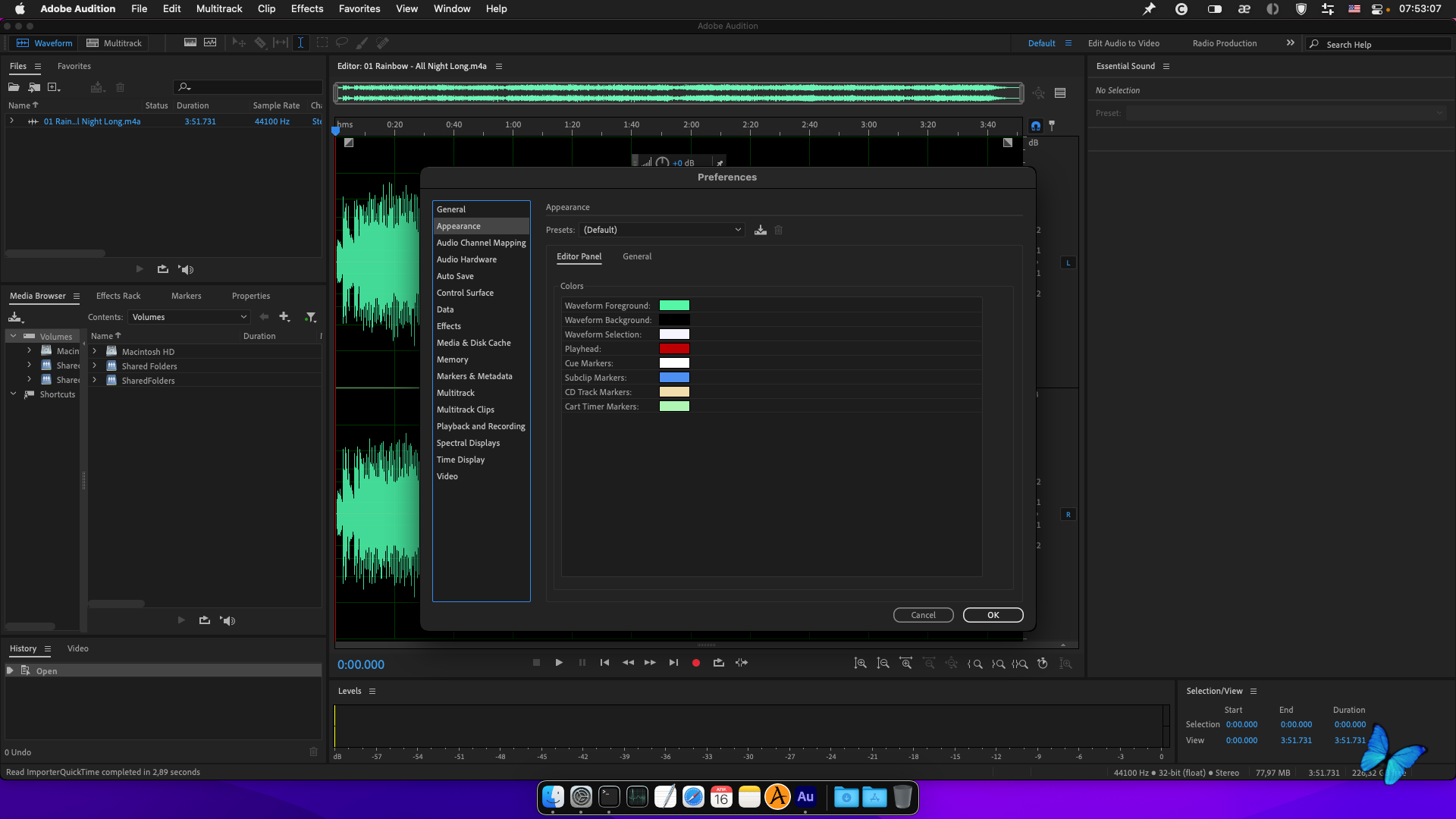Click the Playhead red color swatch

(x=673, y=349)
